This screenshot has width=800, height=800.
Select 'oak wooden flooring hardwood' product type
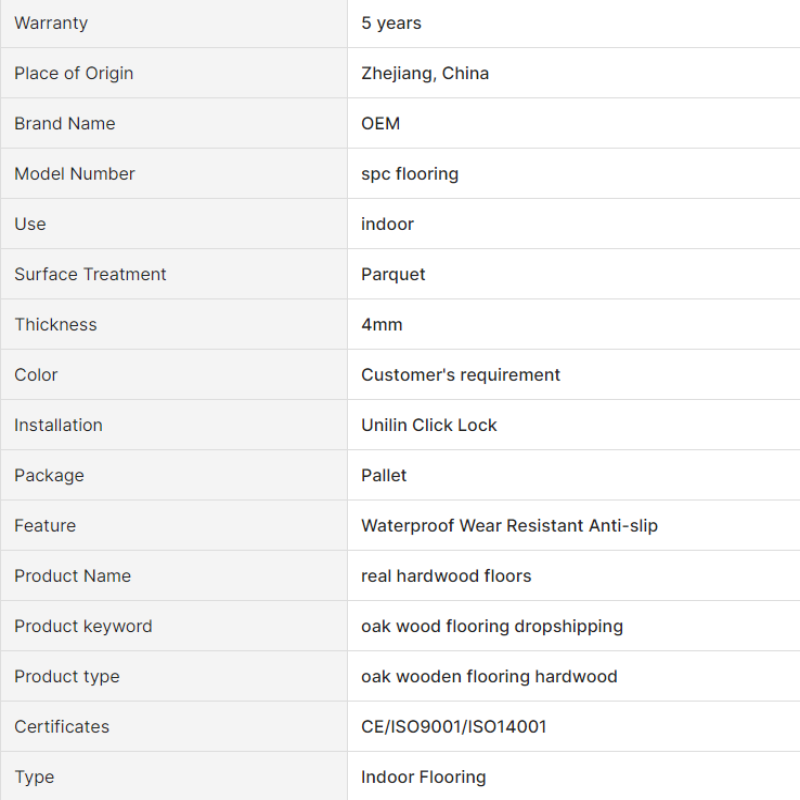[x=489, y=677]
